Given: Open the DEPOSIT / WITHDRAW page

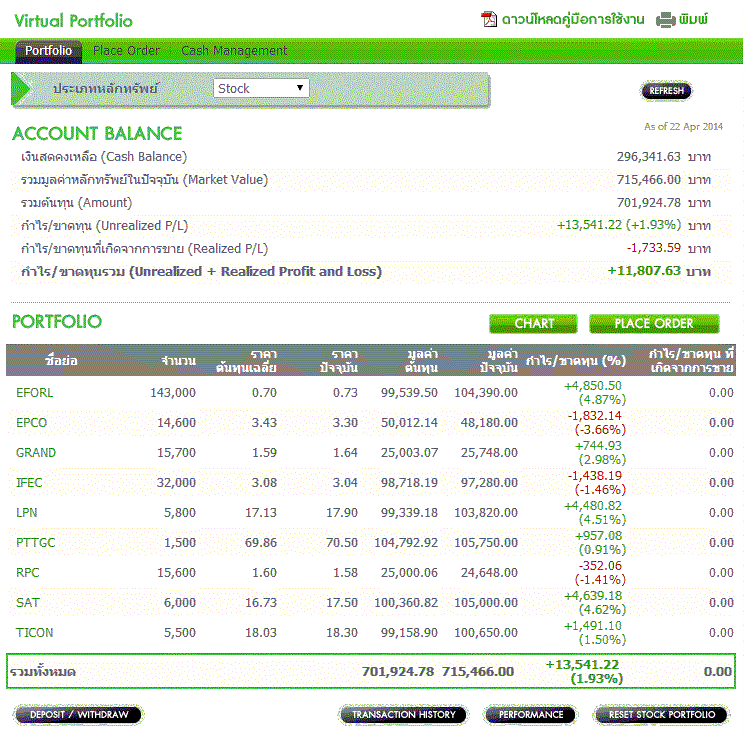Looking at the screenshot, I should click(79, 714).
